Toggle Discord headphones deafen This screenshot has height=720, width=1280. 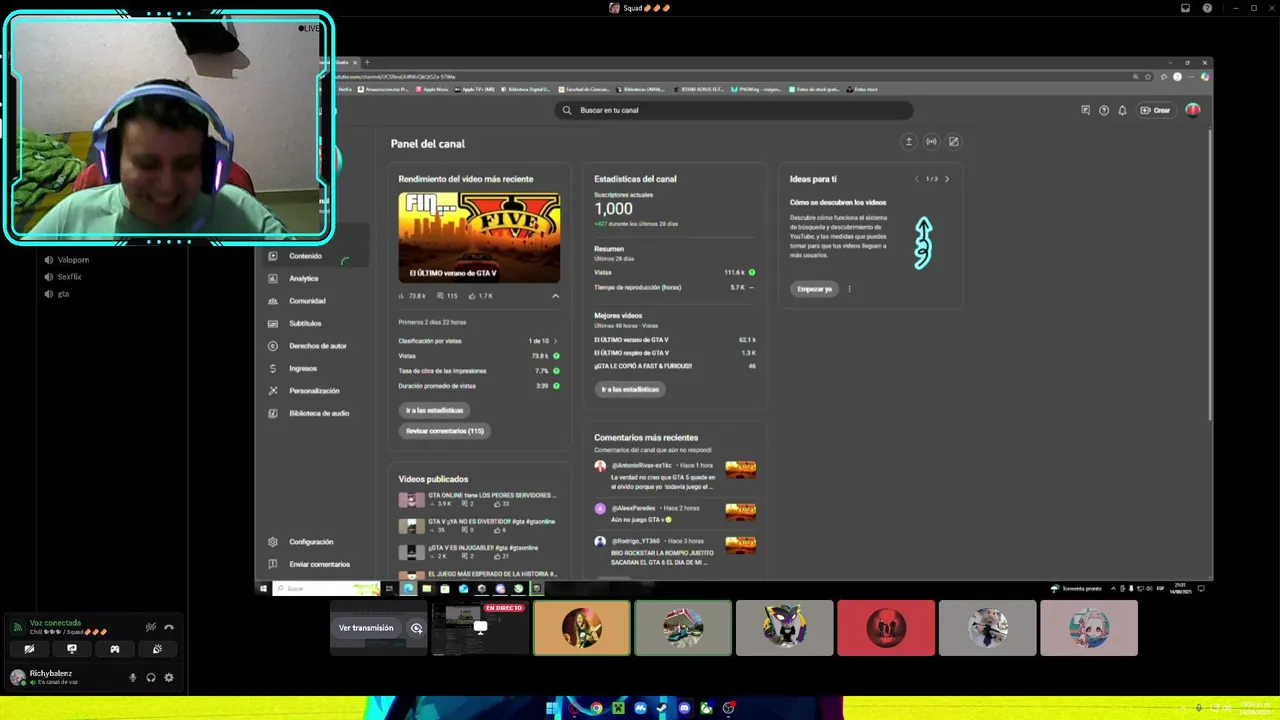150,678
